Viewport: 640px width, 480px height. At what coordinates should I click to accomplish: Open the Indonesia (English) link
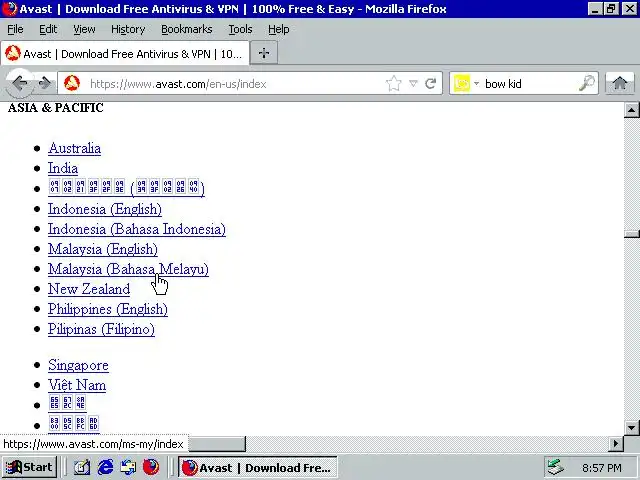pyautogui.click(x=105, y=209)
